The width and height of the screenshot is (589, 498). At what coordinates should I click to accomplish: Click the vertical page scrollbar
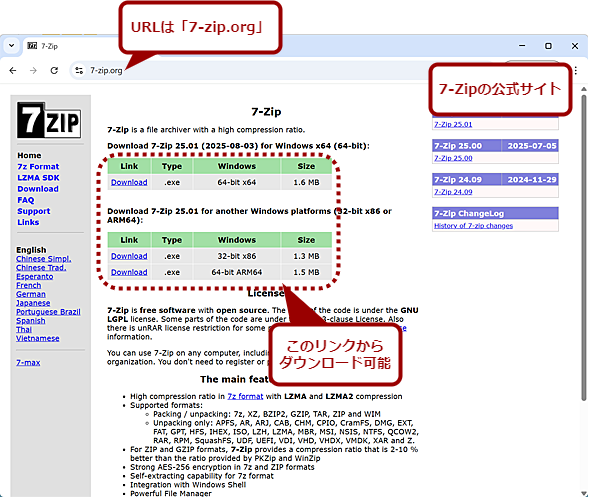click(x=583, y=248)
